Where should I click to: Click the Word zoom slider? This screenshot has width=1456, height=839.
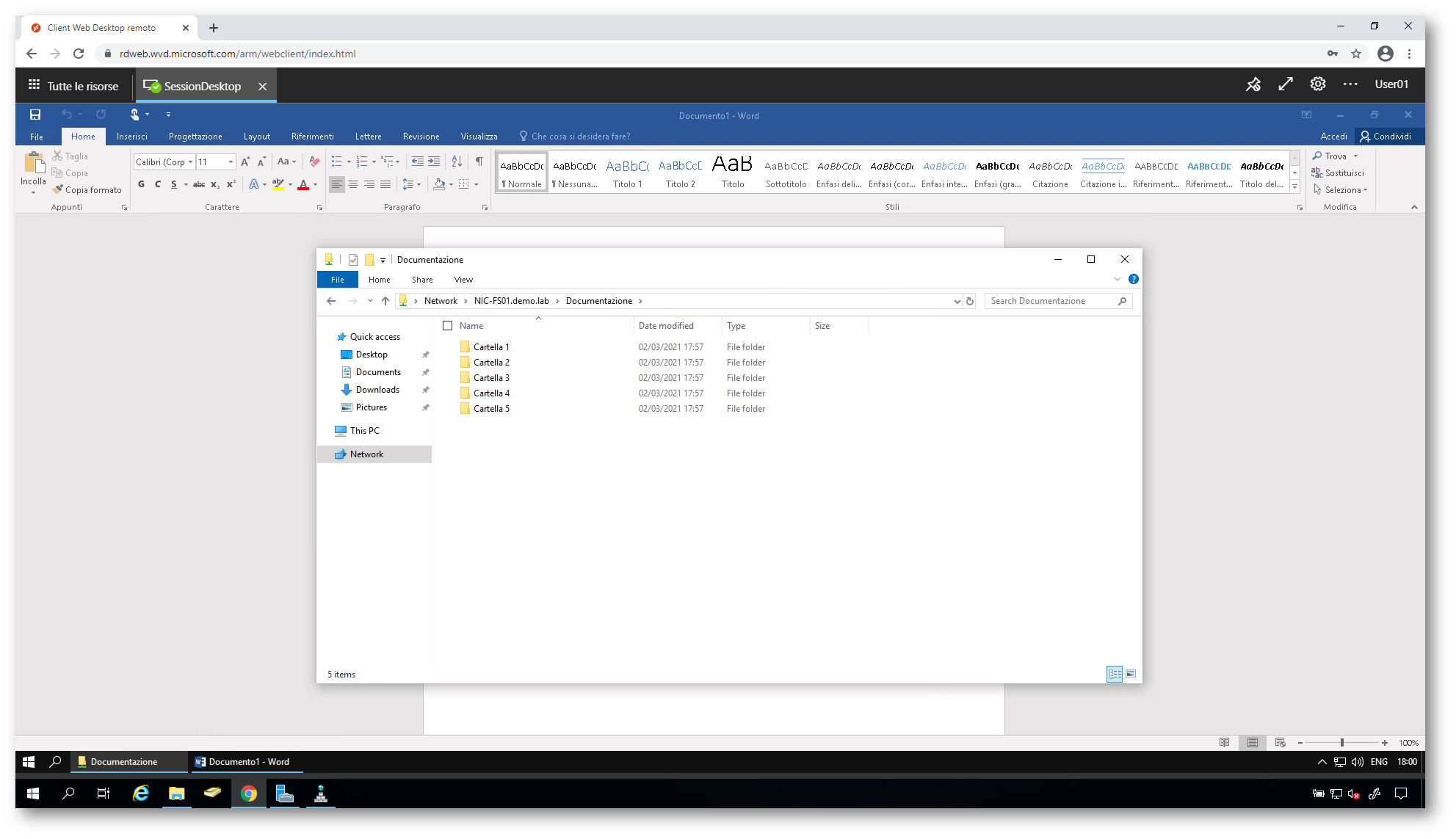click(1341, 743)
